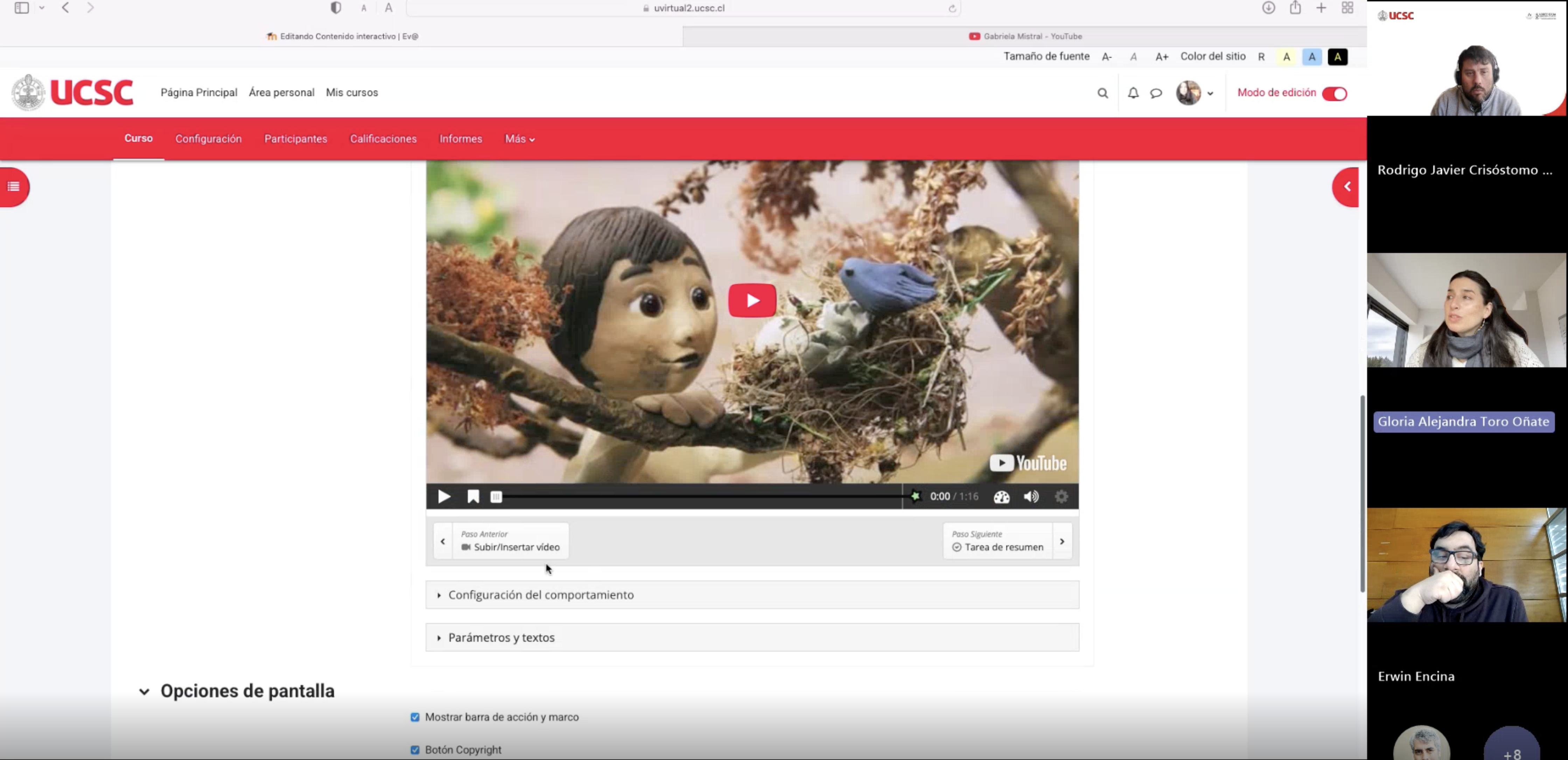The width and height of the screenshot is (1568, 760).
Task: Switch to Editando Contenido interactivo browser tab
Action: point(342,36)
